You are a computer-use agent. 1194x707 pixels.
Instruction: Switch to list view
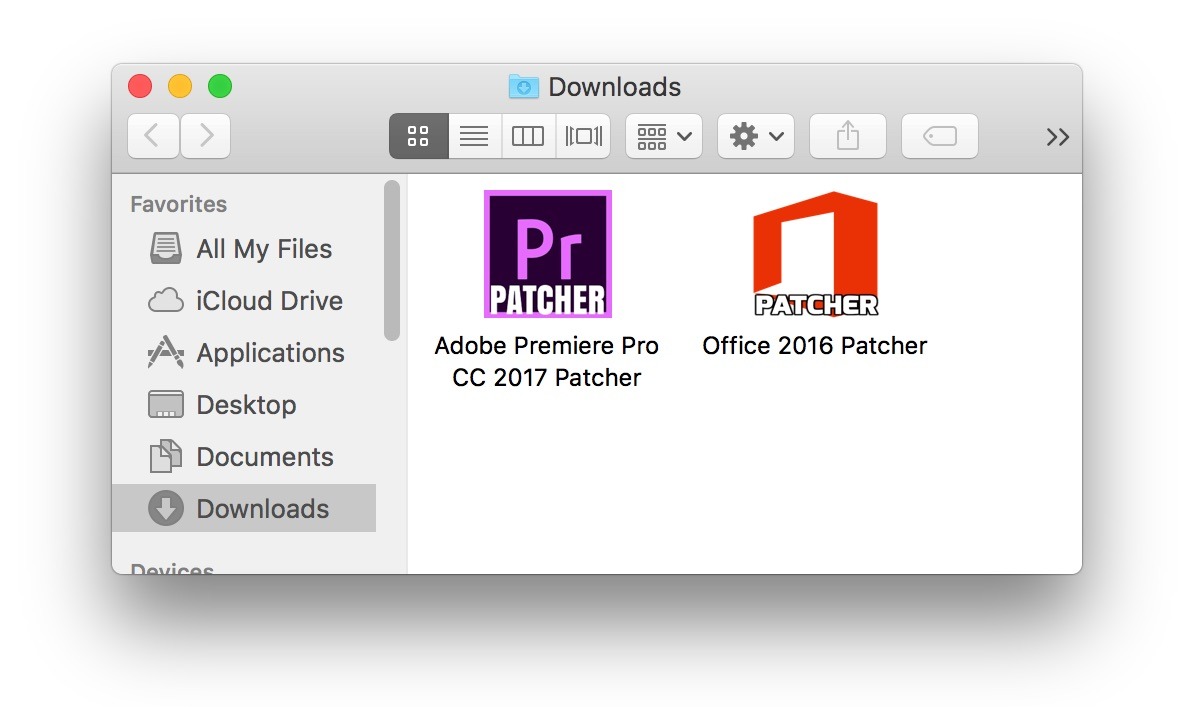pyautogui.click(x=474, y=136)
